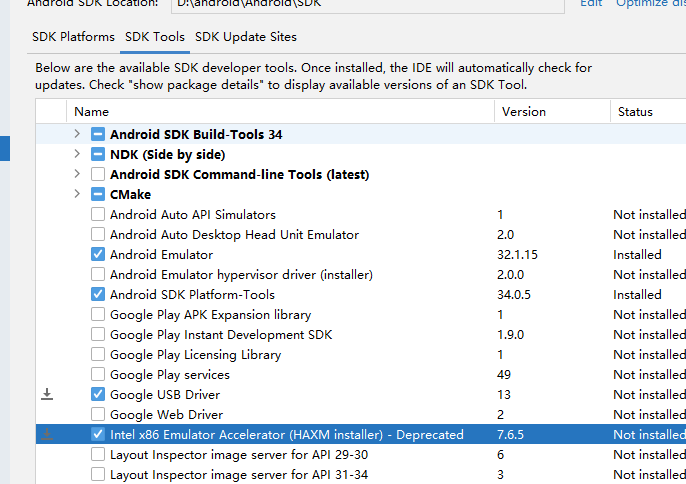Click version 49 of Google Play services
Image resolution: width=686 pixels, height=484 pixels.
tap(504, 375)
